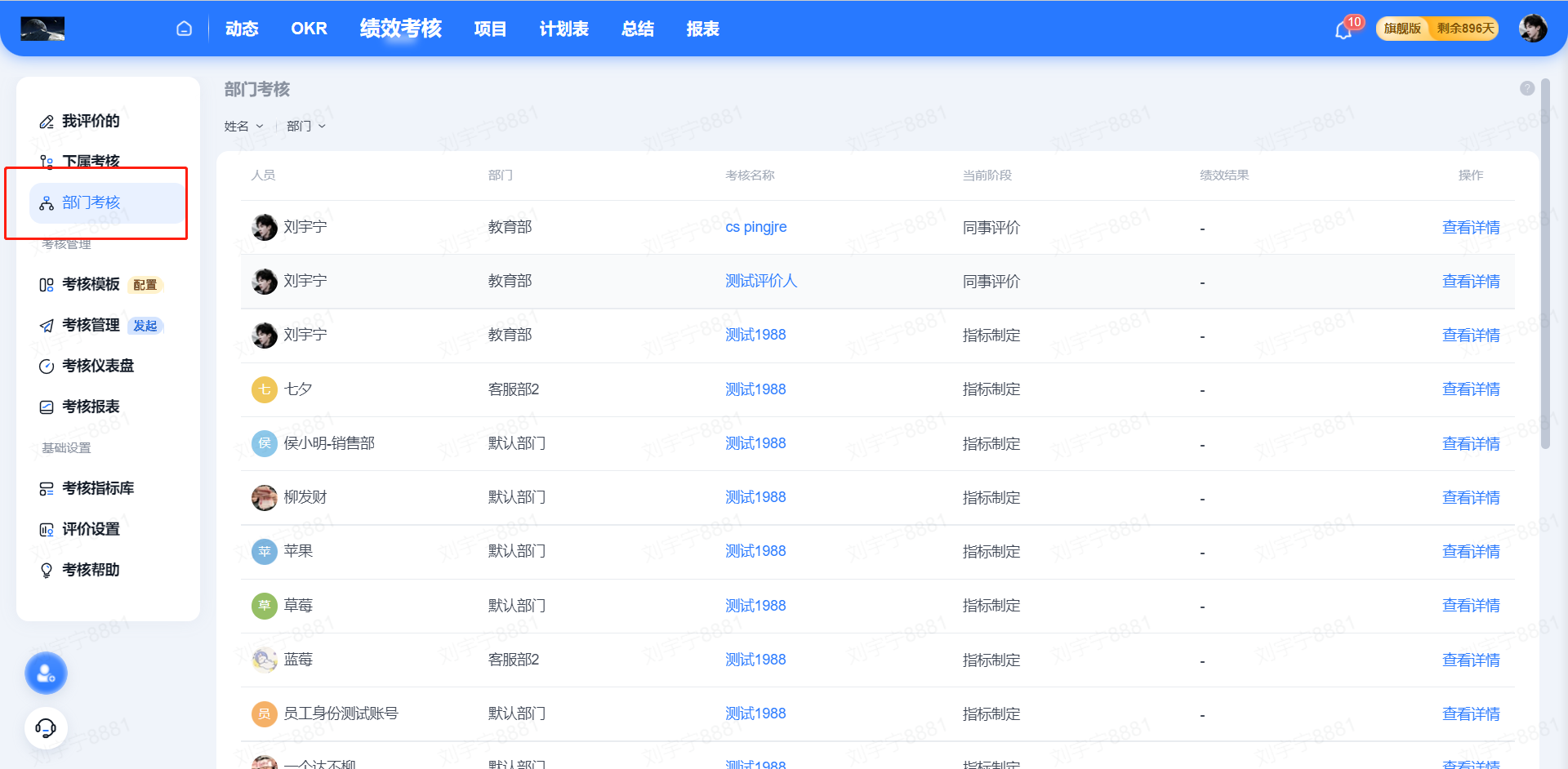The width and height of the screenshot is (1568, 769).
Task: Click the 我评价的 pencil icon
Action: click(47, 122)
